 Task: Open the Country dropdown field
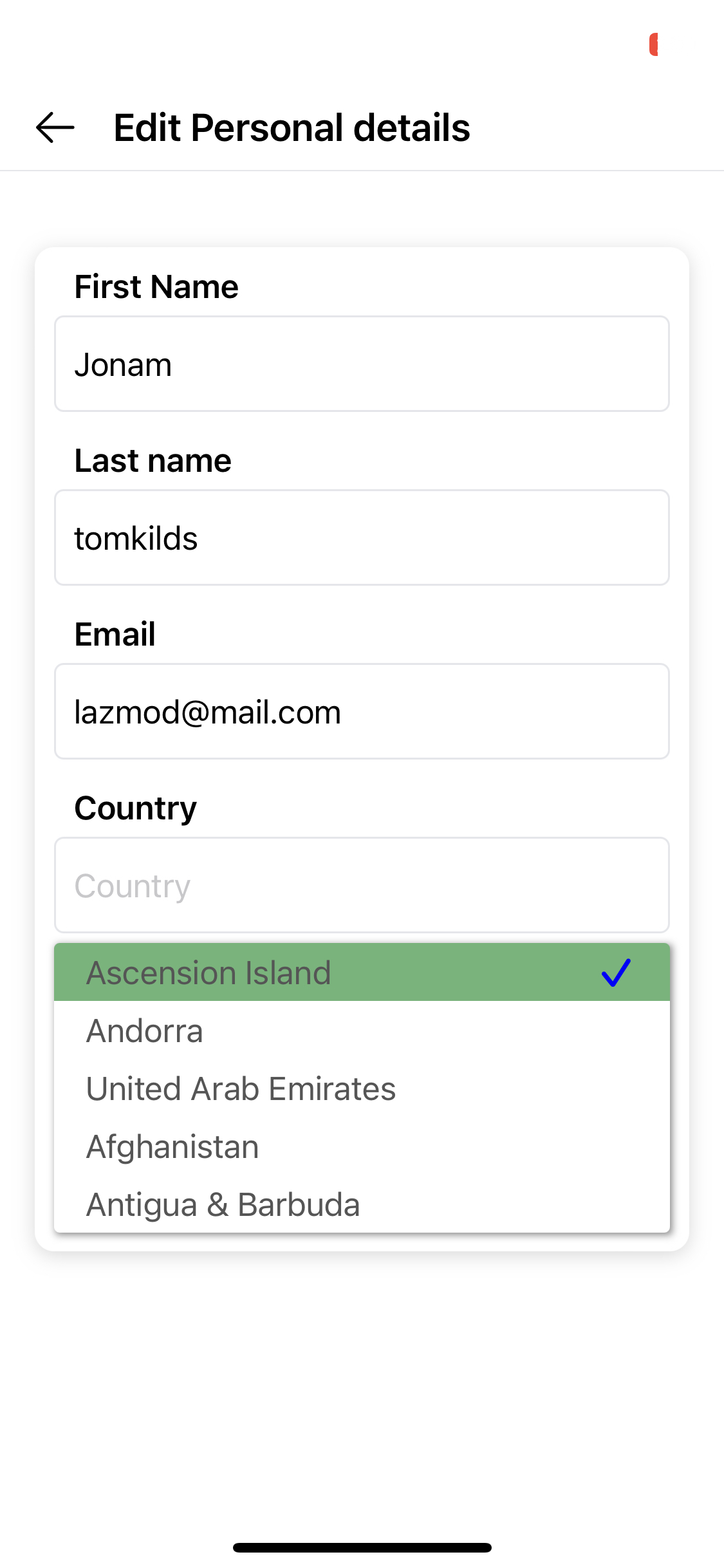[x=362, y=885]
